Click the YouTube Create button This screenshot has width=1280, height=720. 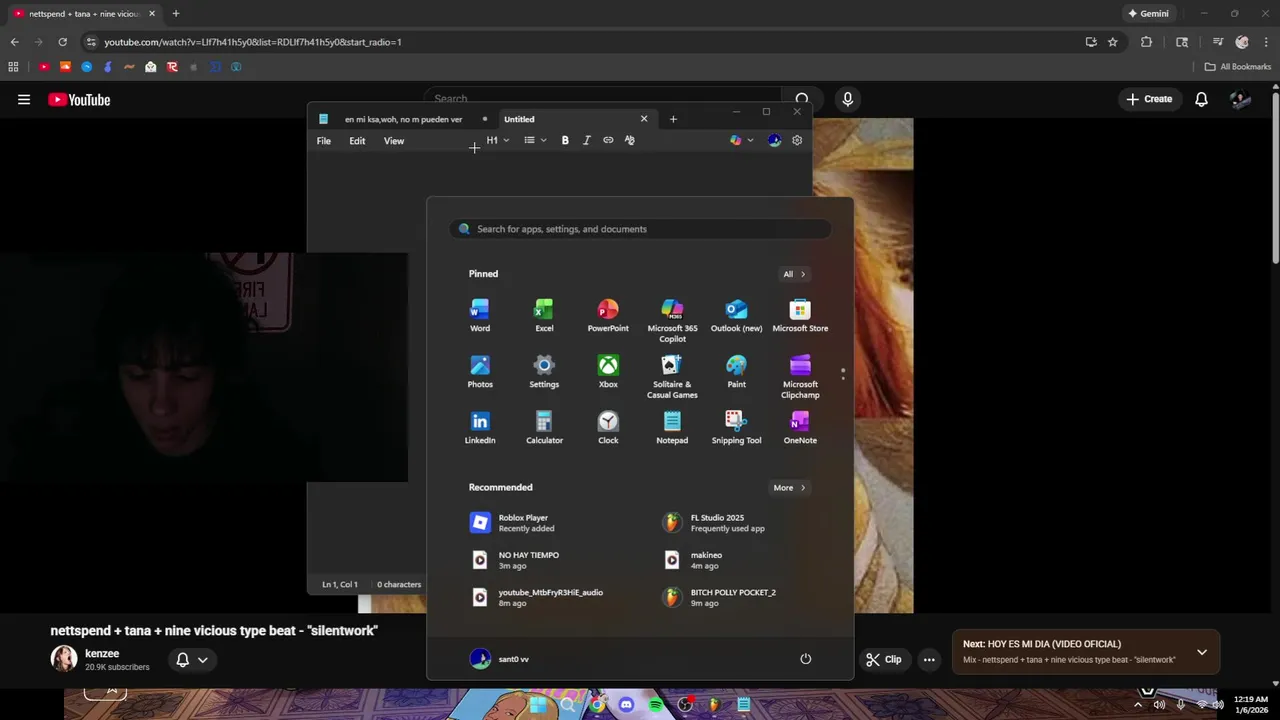(1149, 99)
